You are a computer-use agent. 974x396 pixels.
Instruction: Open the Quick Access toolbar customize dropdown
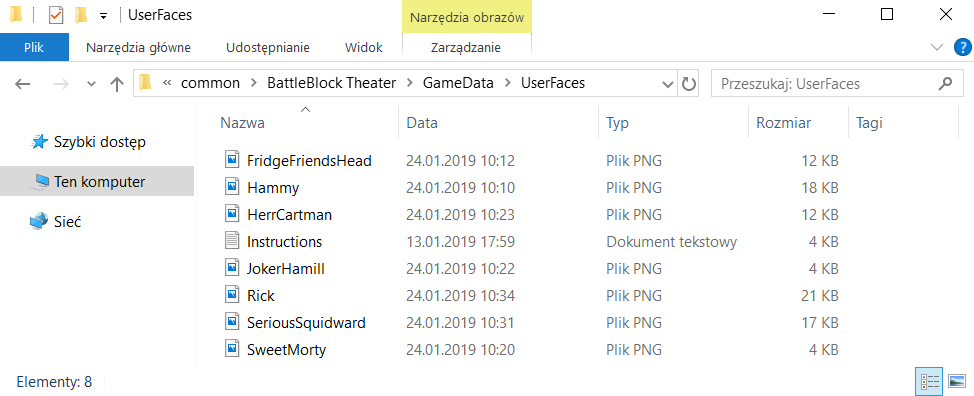(x=104, y=16)
